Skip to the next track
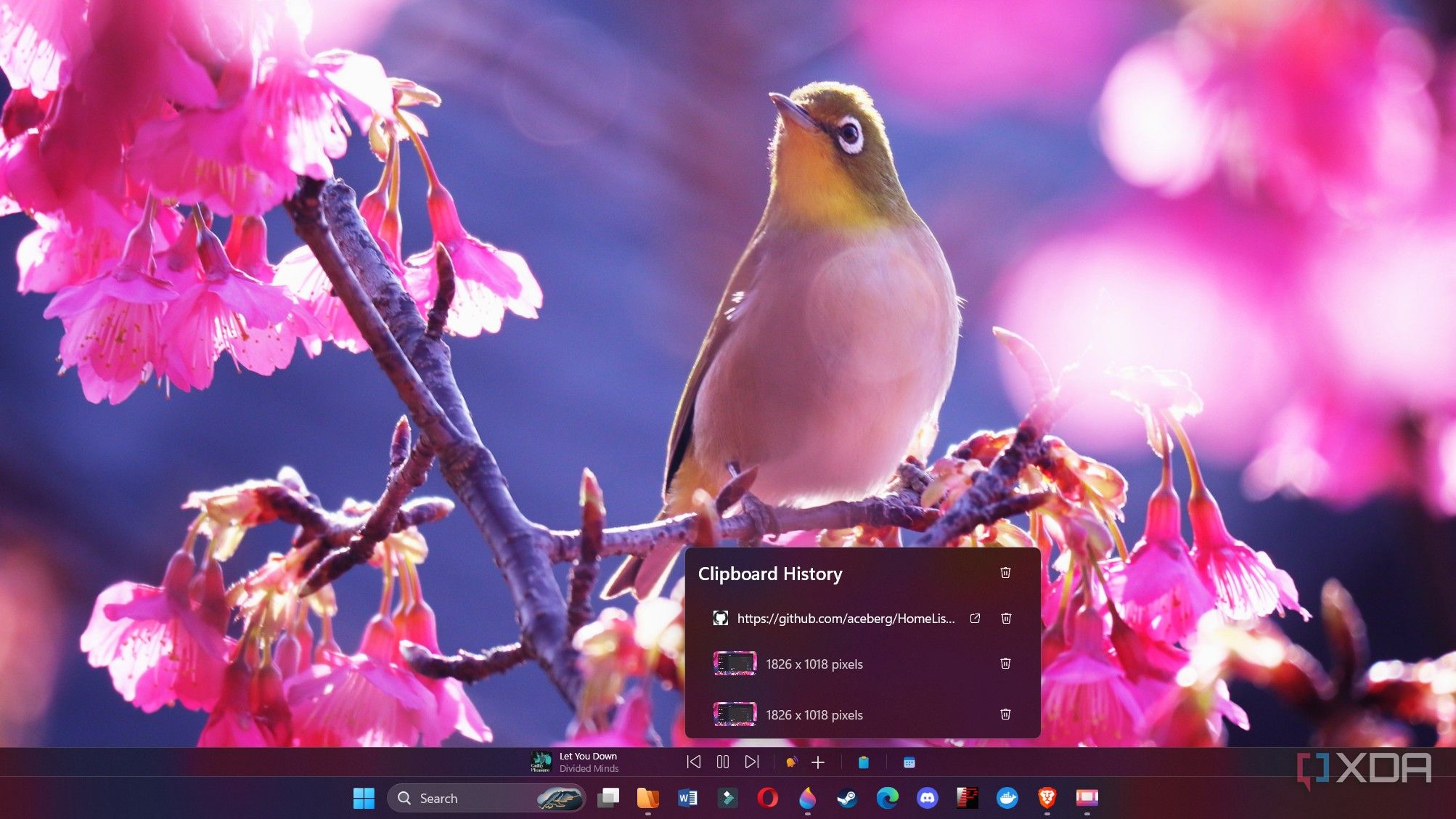 click(751, 762)
